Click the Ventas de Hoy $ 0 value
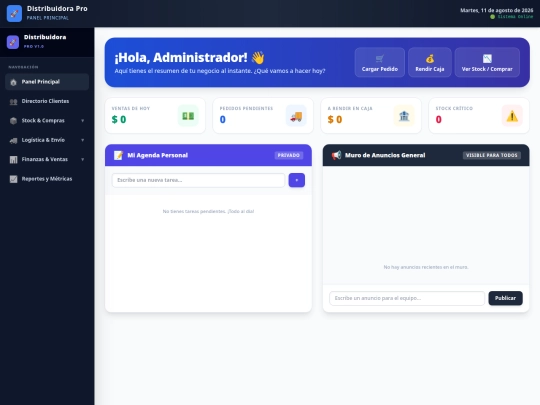Screen dimensions: 540x405 pyautogui.click(x=119, y=120)
